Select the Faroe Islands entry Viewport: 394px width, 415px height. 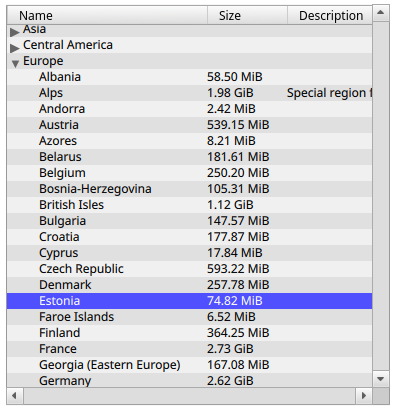(x=189, y=317)
